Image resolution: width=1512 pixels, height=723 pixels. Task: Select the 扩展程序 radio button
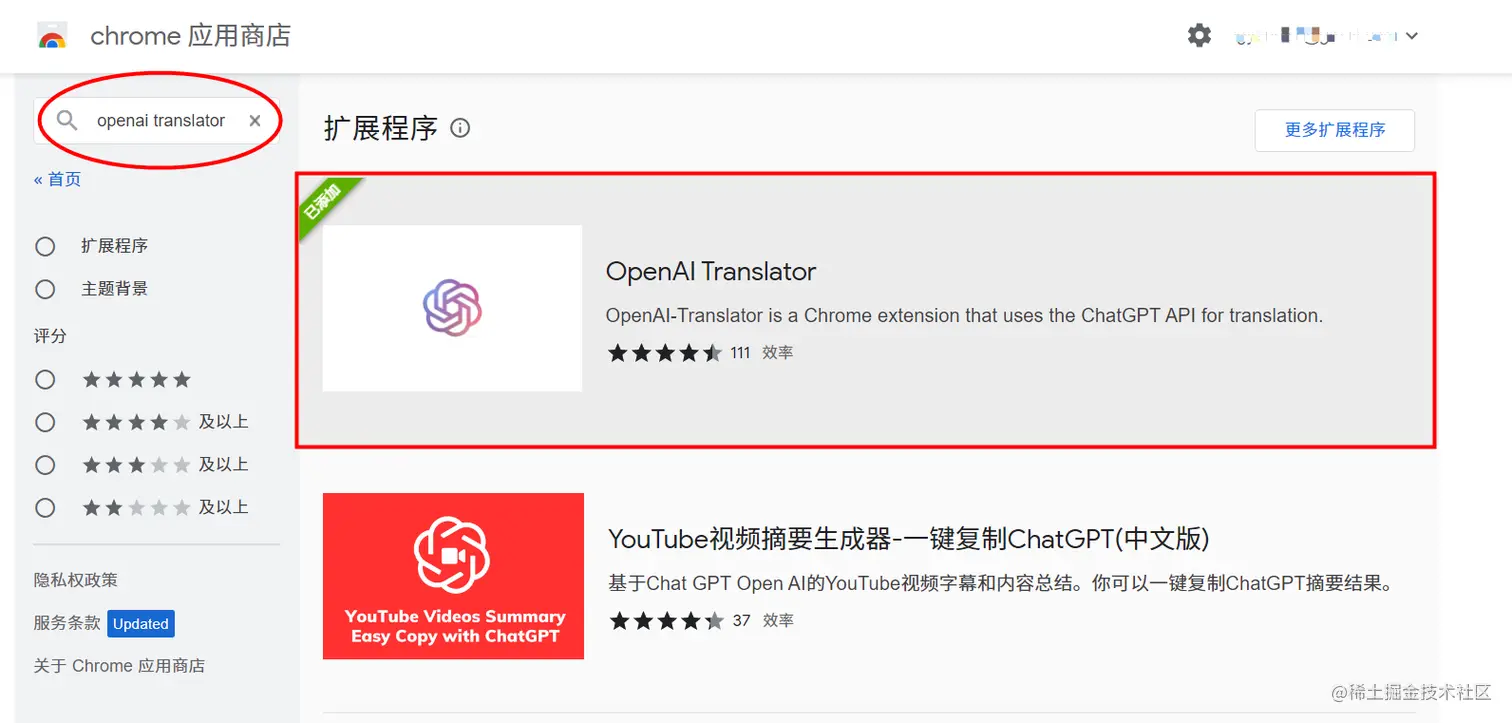(x=45, y=246)
